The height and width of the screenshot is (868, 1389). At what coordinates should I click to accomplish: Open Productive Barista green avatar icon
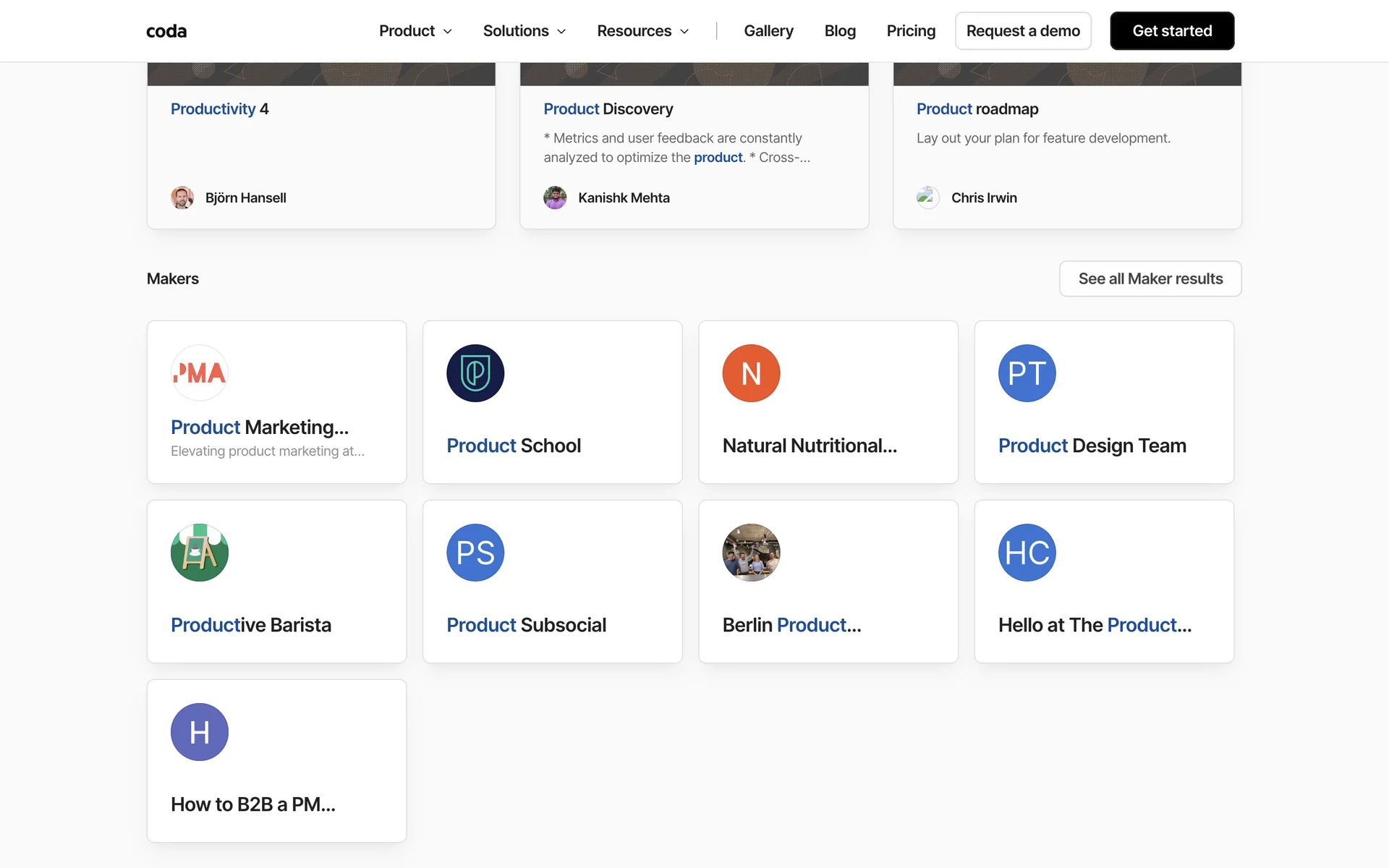(x=200, y=553)
